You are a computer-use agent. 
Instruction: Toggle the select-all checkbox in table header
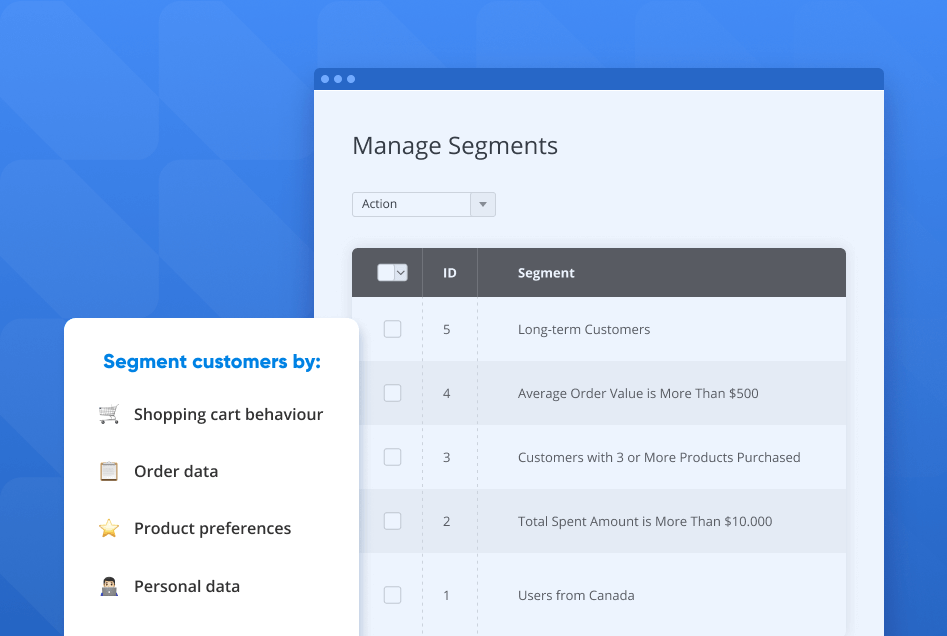pyautogui.click(x=385, y=272)
